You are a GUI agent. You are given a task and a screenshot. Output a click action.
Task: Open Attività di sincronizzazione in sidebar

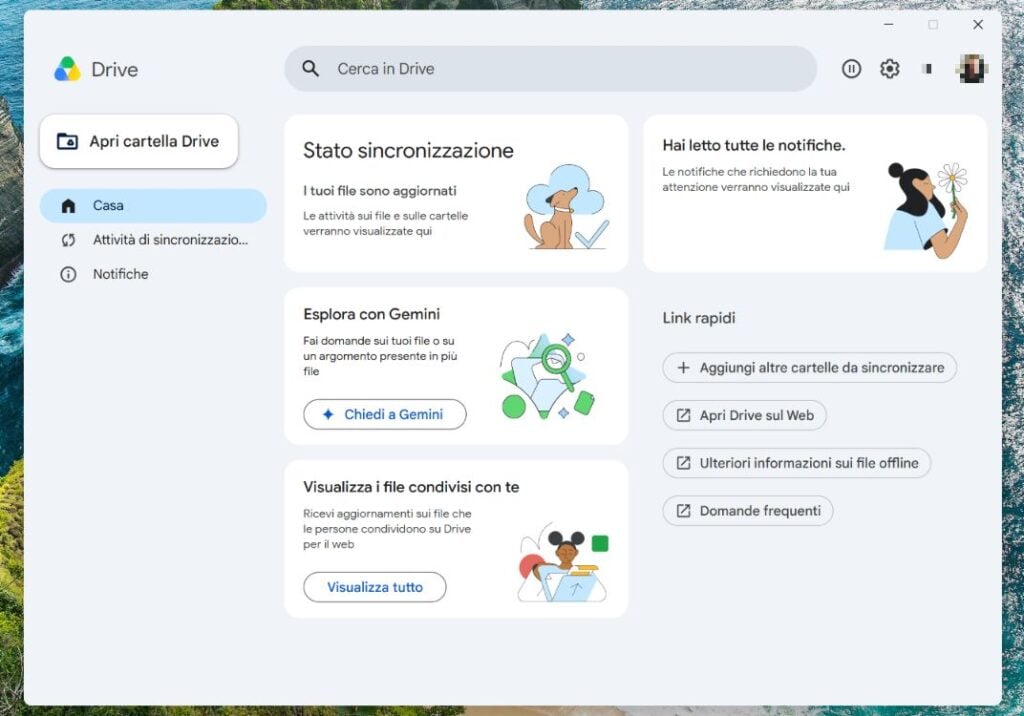(153, 240)
